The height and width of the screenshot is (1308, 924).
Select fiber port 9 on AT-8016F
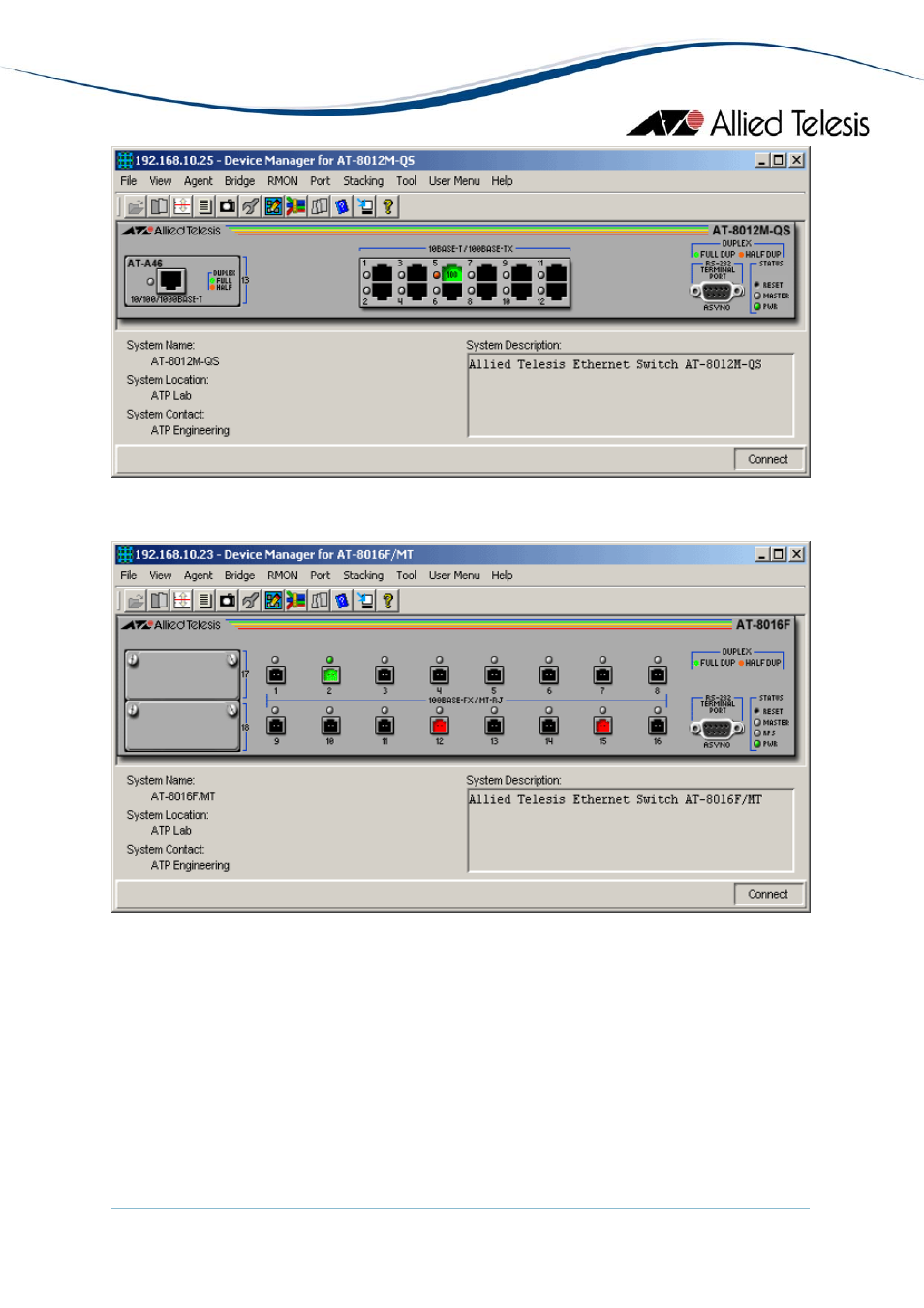click(276, 726)
